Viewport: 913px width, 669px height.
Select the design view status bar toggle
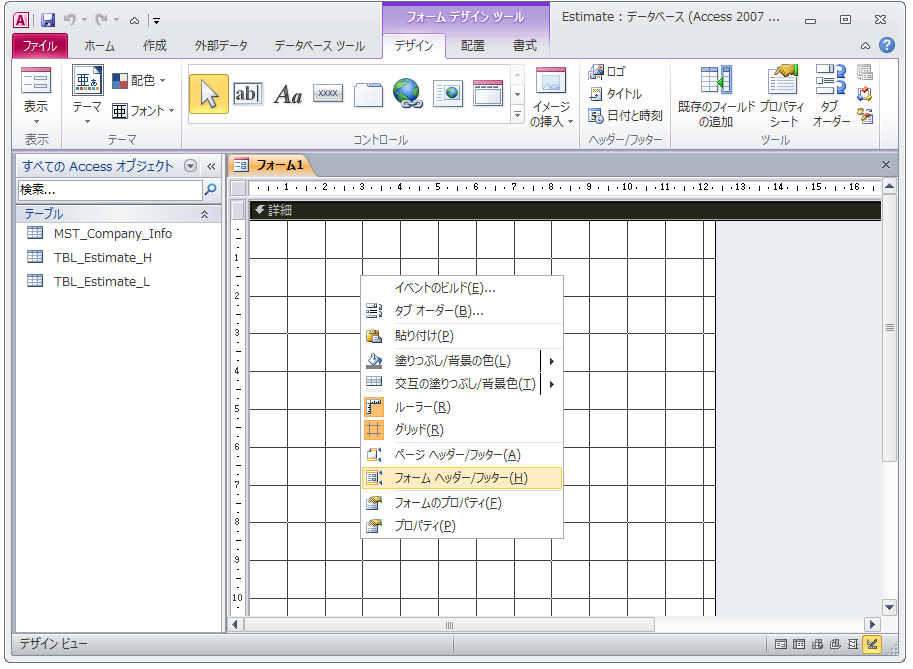[872, 644]
